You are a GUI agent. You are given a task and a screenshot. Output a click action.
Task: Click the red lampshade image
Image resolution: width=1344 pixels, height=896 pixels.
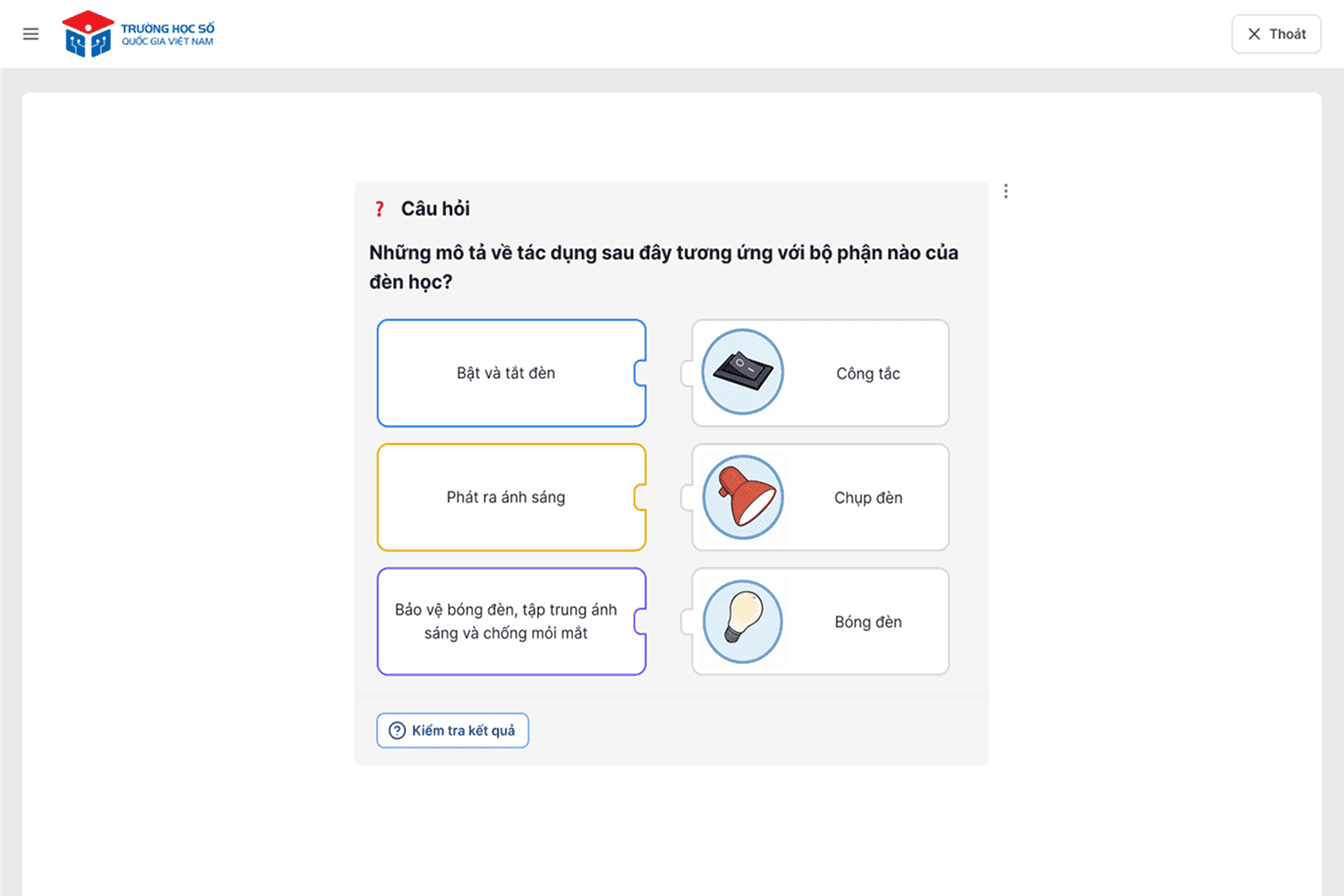point(743,497)
